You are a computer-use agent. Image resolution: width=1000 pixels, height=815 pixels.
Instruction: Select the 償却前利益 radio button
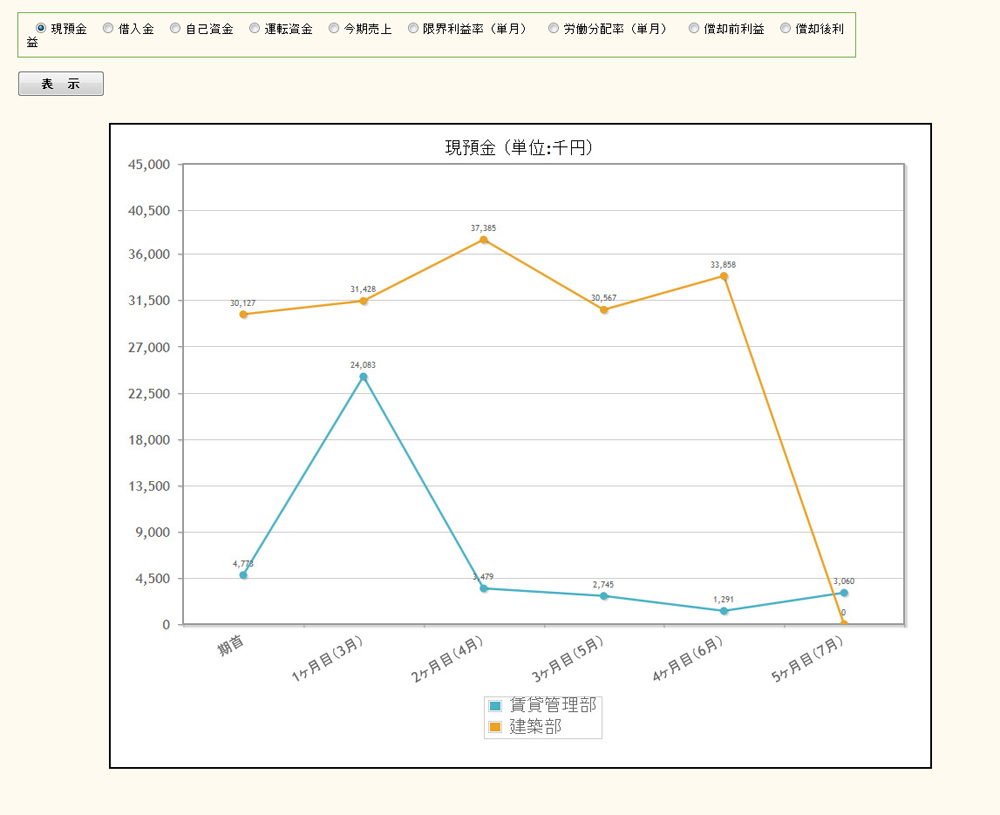[694, 28]
